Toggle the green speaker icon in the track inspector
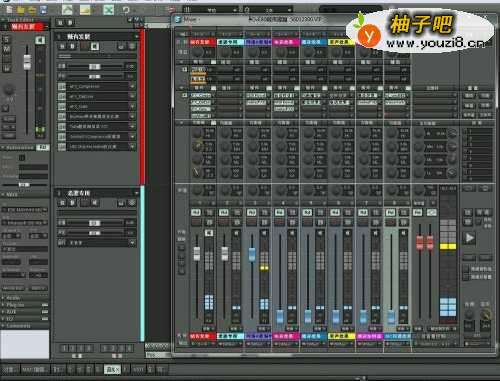The image size is (500, 381). coord(40,40)
